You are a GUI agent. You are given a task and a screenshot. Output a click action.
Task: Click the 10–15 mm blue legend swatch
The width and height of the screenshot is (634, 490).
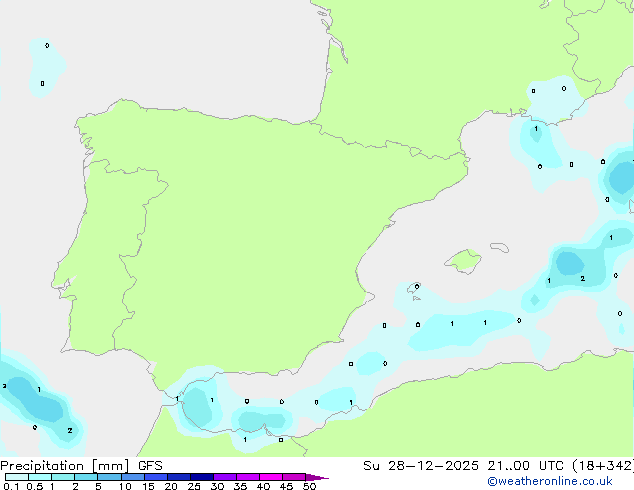[133, 477]
